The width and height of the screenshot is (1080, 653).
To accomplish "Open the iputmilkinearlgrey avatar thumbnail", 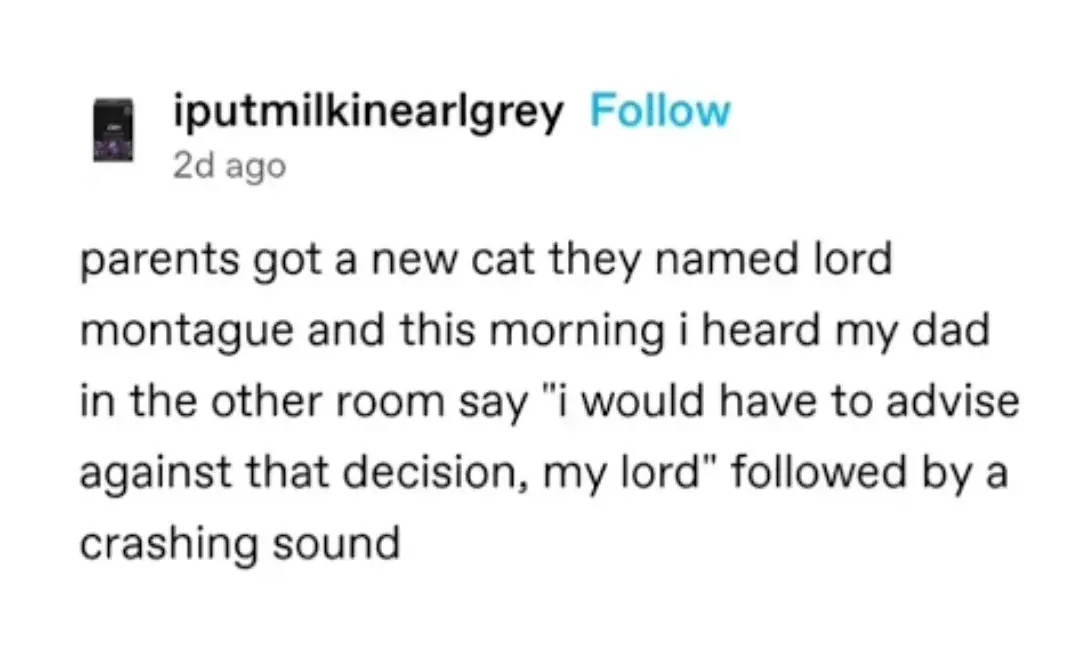I will pos(114,130).
